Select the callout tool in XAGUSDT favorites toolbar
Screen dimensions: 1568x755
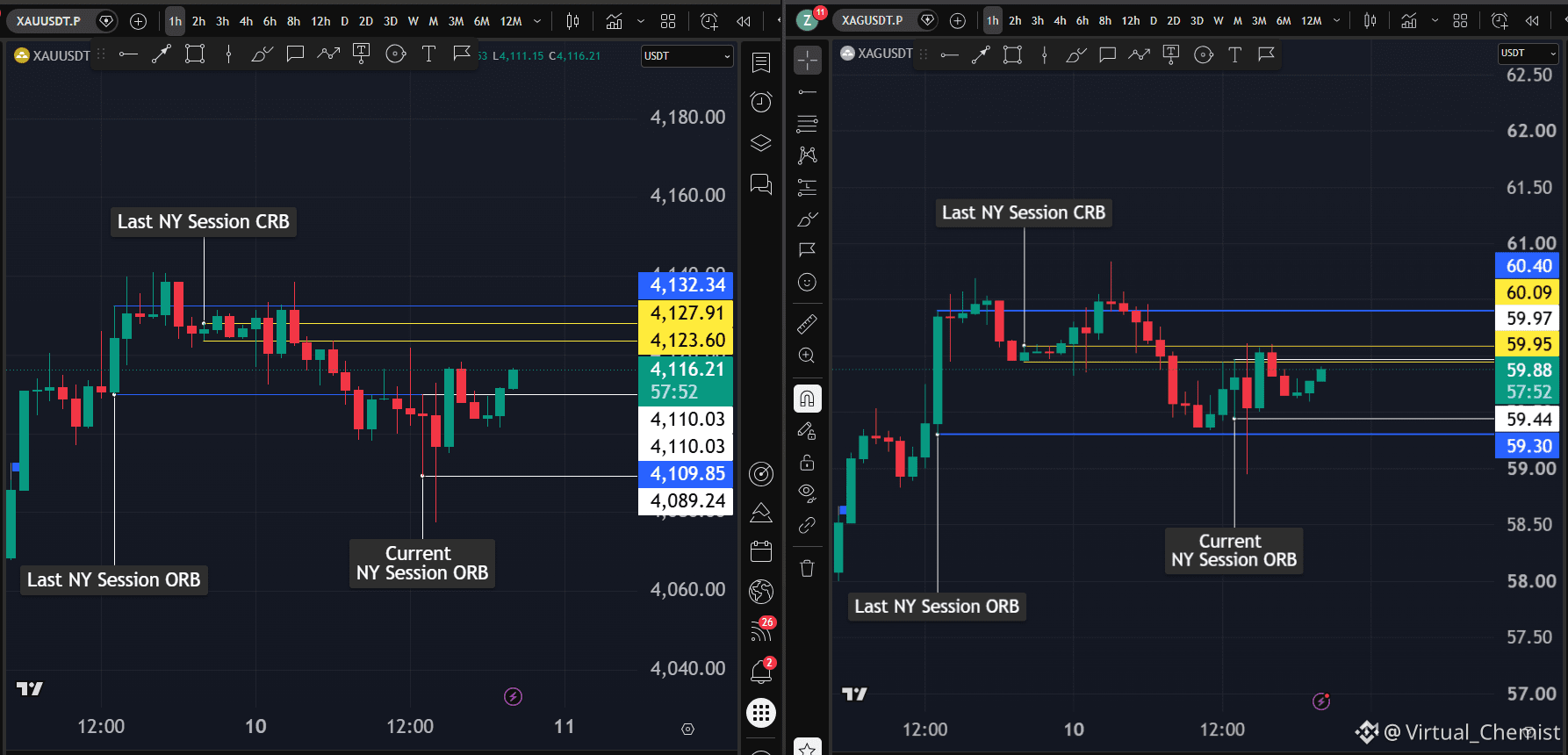pos(1107,54)
